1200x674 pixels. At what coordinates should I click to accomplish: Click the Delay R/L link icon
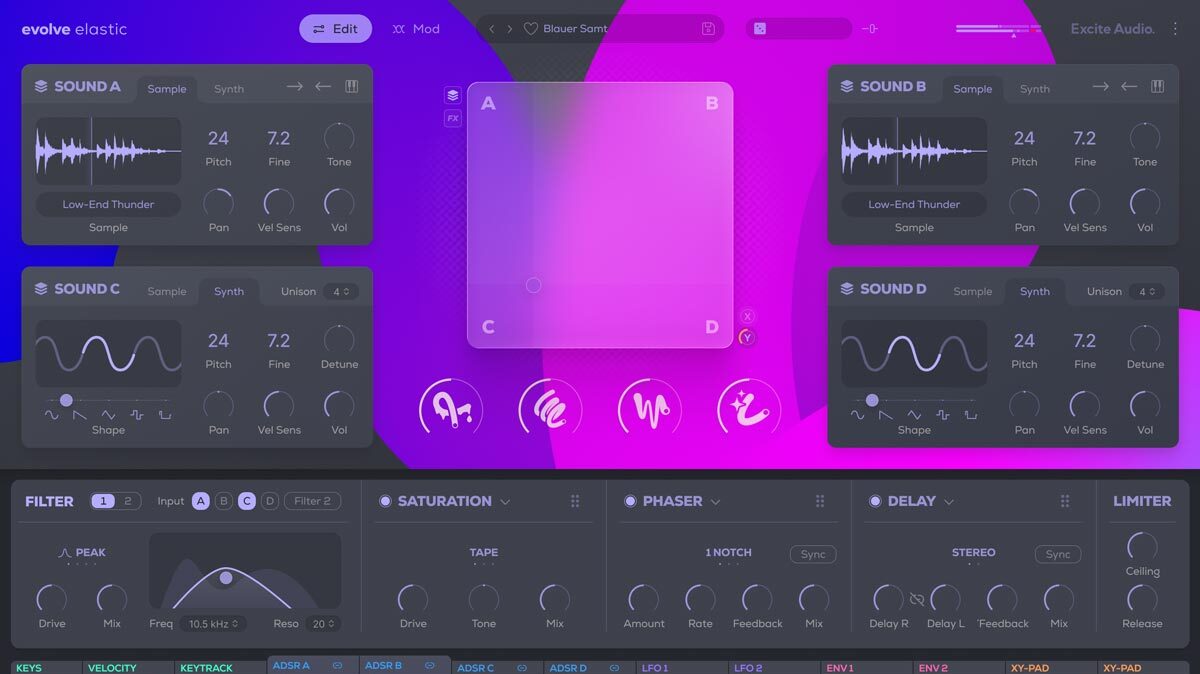916,599
